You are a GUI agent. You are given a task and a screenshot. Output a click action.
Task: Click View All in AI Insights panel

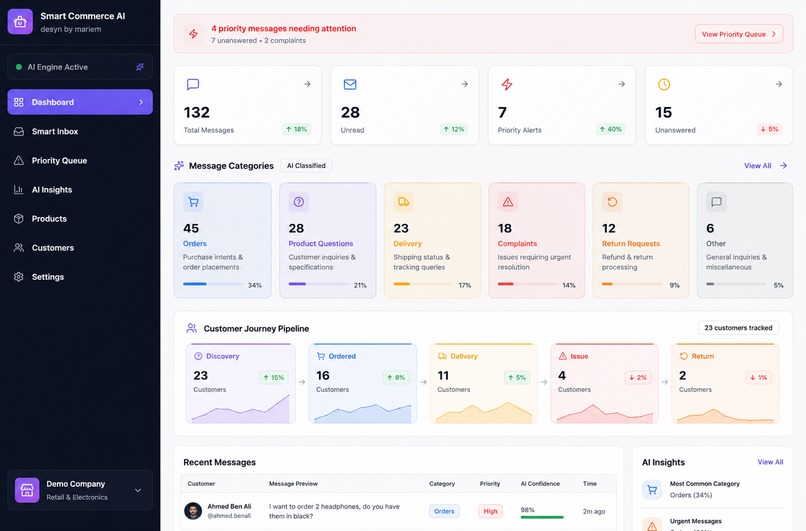(x=771, y=462)
